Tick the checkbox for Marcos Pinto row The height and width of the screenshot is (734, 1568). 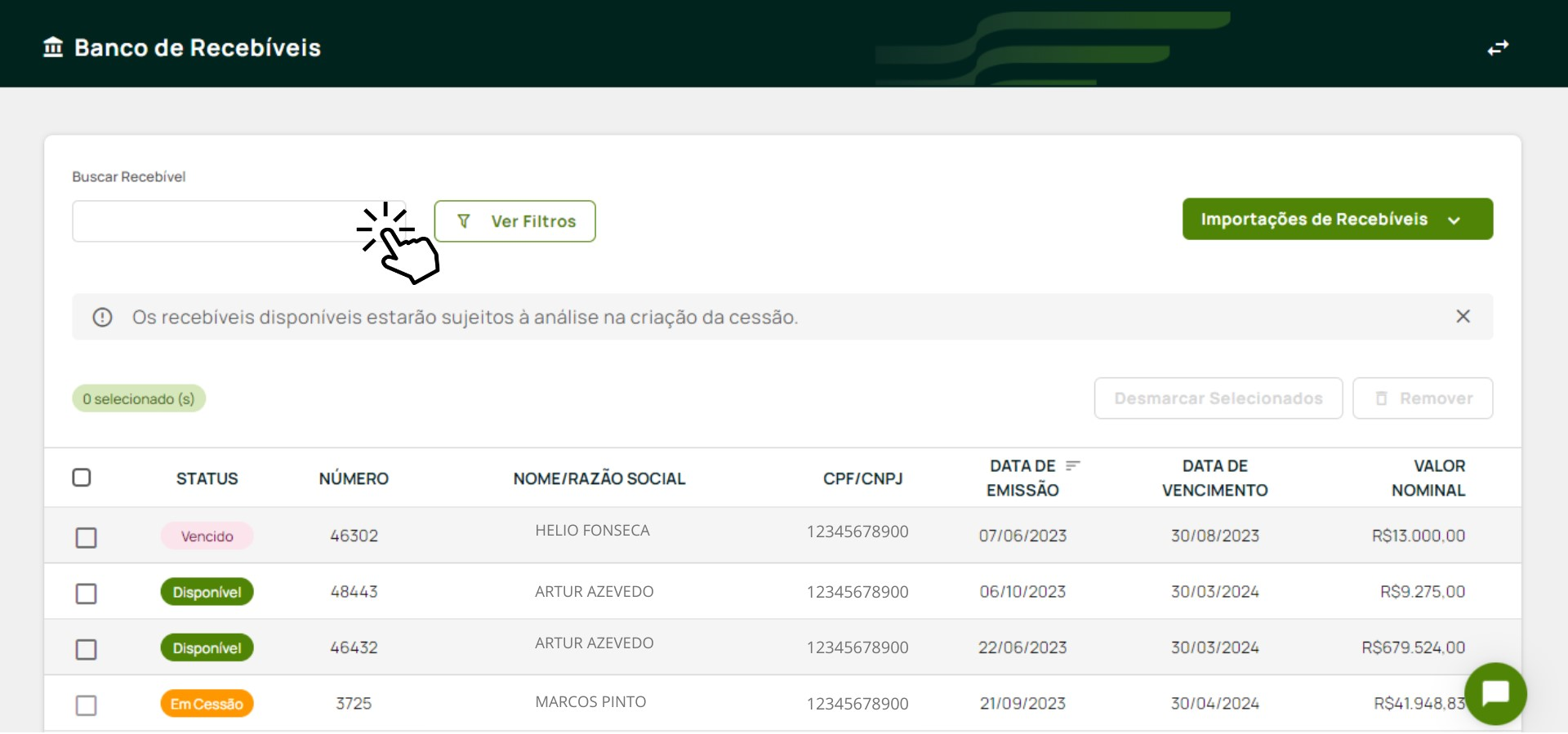pyautogui.click(x=86, y=705)
